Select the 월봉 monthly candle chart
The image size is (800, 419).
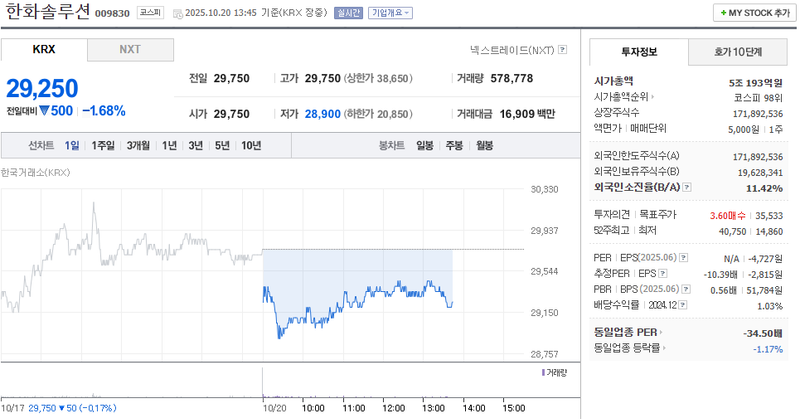[484, 145]
